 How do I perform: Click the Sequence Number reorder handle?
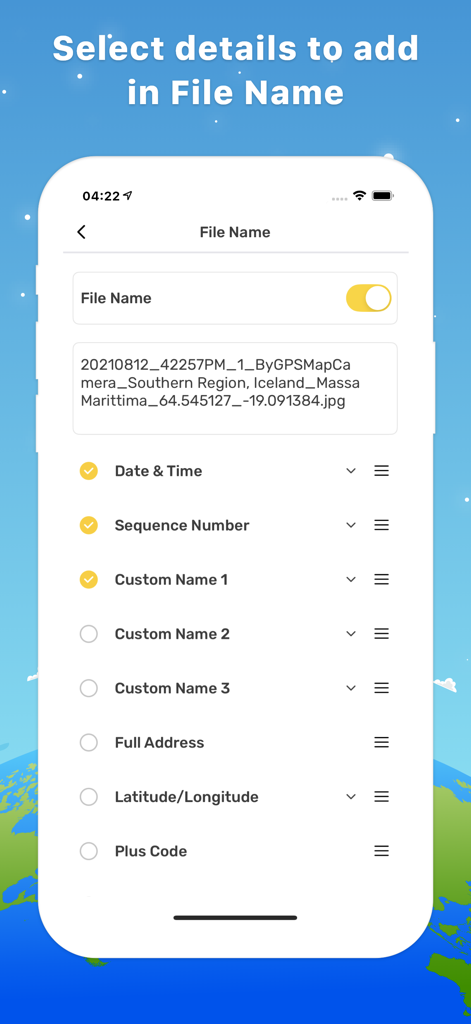(x=382, y=525)
